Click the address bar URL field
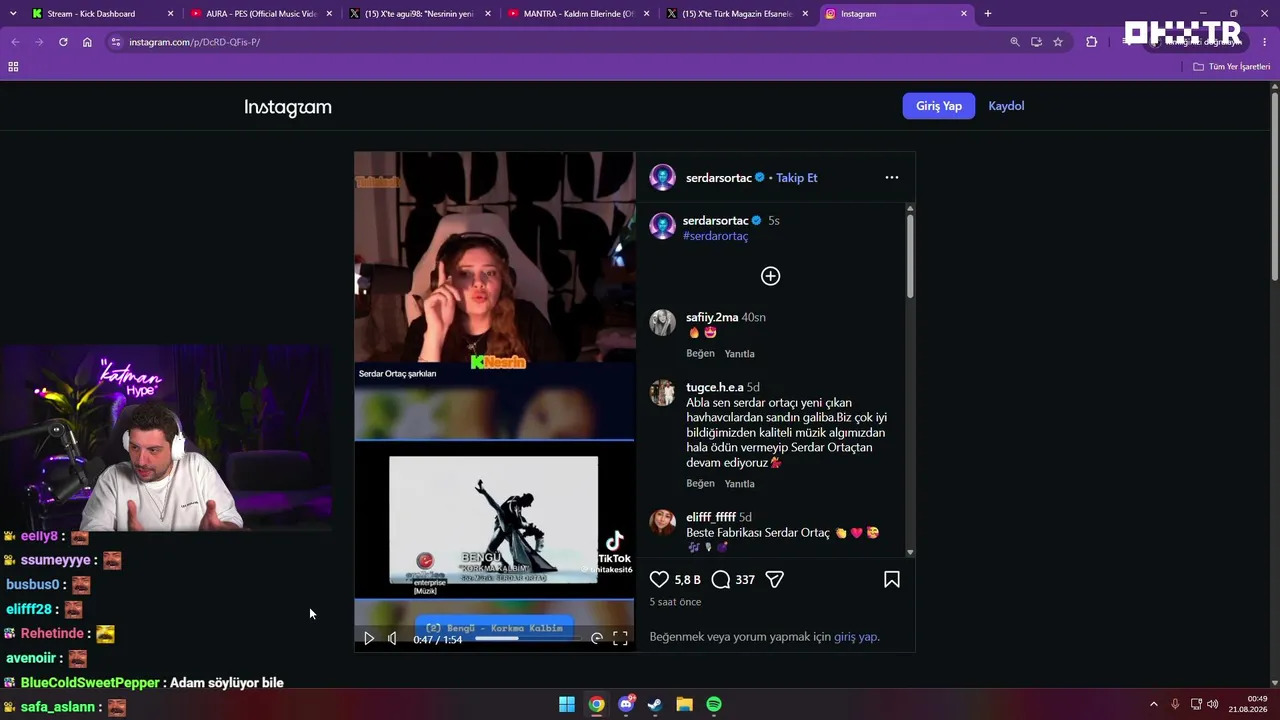The image size is (1280, 720). click(560, 42)
